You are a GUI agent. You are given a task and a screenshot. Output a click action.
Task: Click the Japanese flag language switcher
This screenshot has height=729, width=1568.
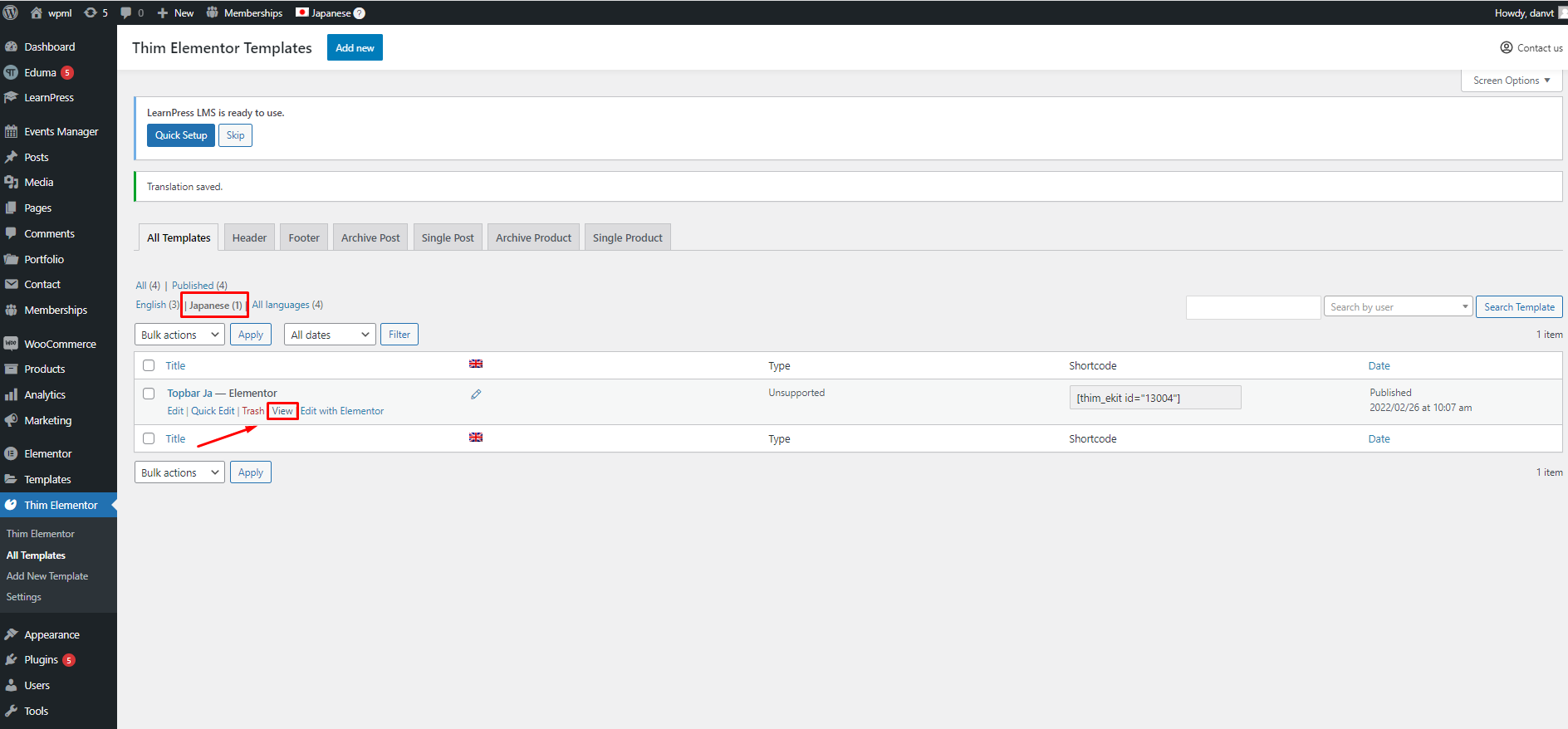(x=302, y=12)
